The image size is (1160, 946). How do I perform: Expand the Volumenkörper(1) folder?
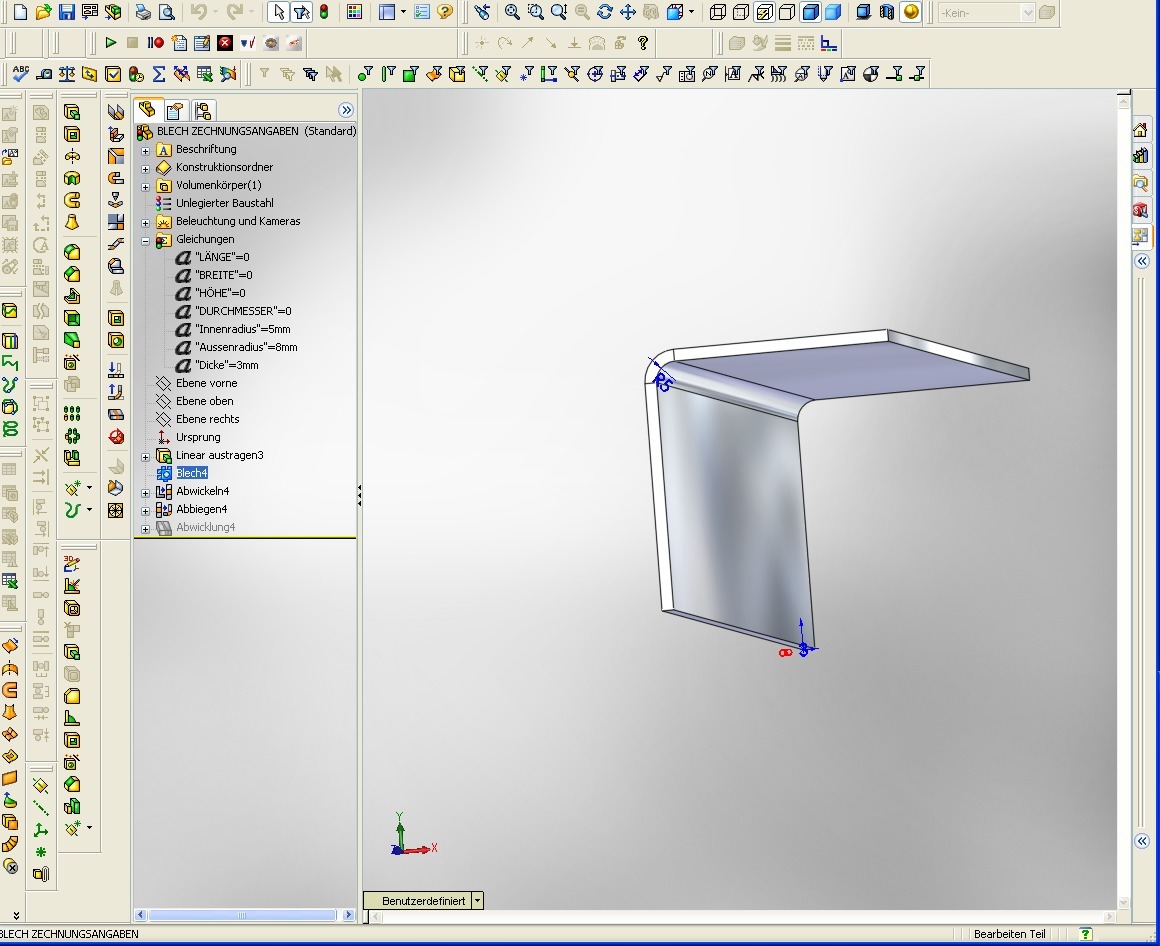tap(146, 186)
